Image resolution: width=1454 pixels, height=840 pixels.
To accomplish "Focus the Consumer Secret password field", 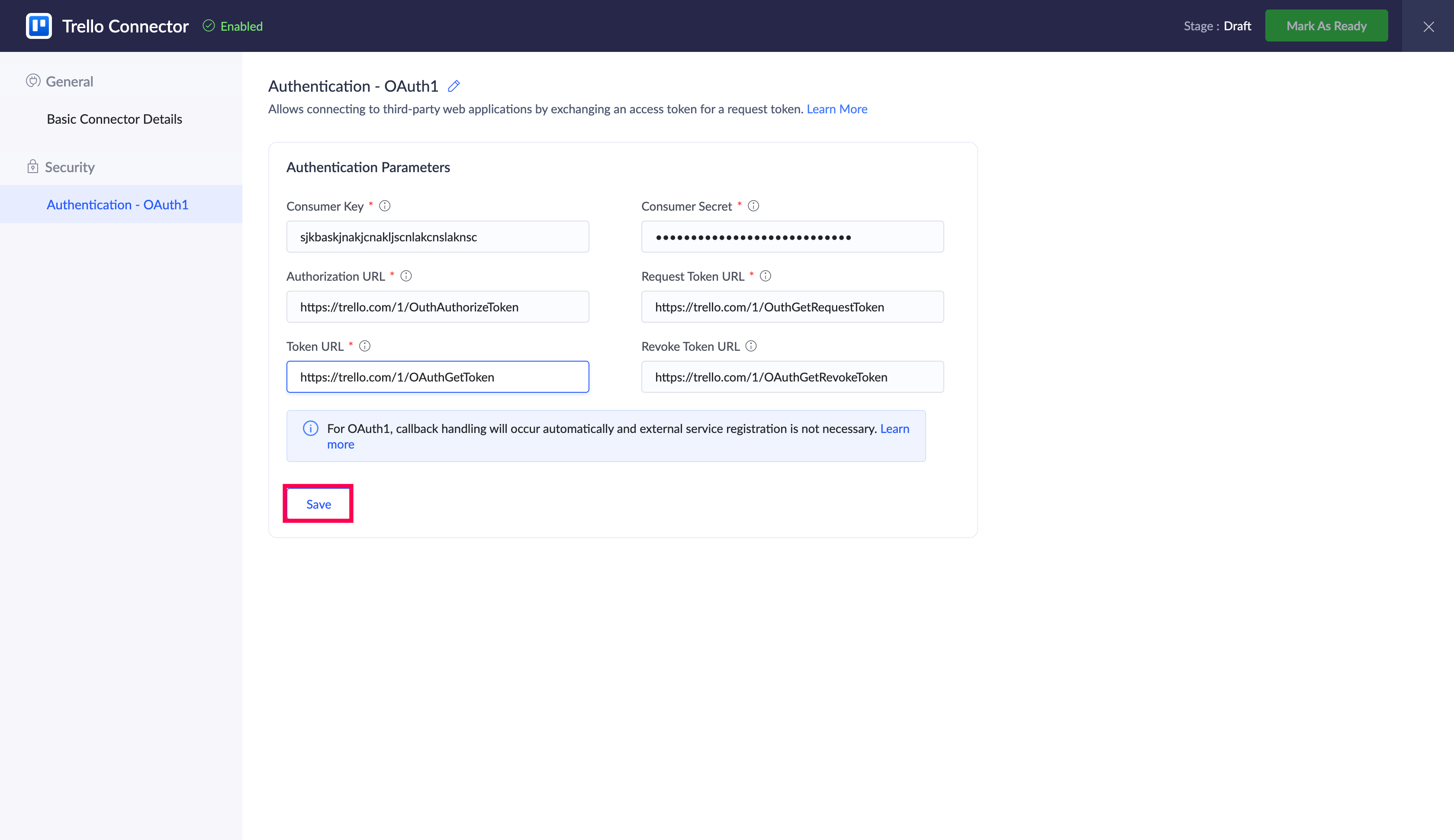I will 792,237.
